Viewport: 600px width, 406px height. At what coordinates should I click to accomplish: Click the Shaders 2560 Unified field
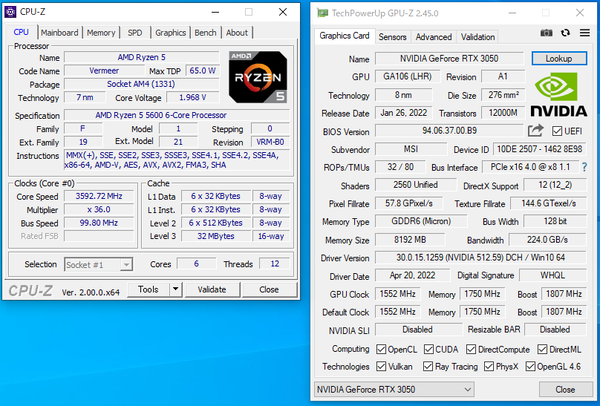click(x=416, y=185)
